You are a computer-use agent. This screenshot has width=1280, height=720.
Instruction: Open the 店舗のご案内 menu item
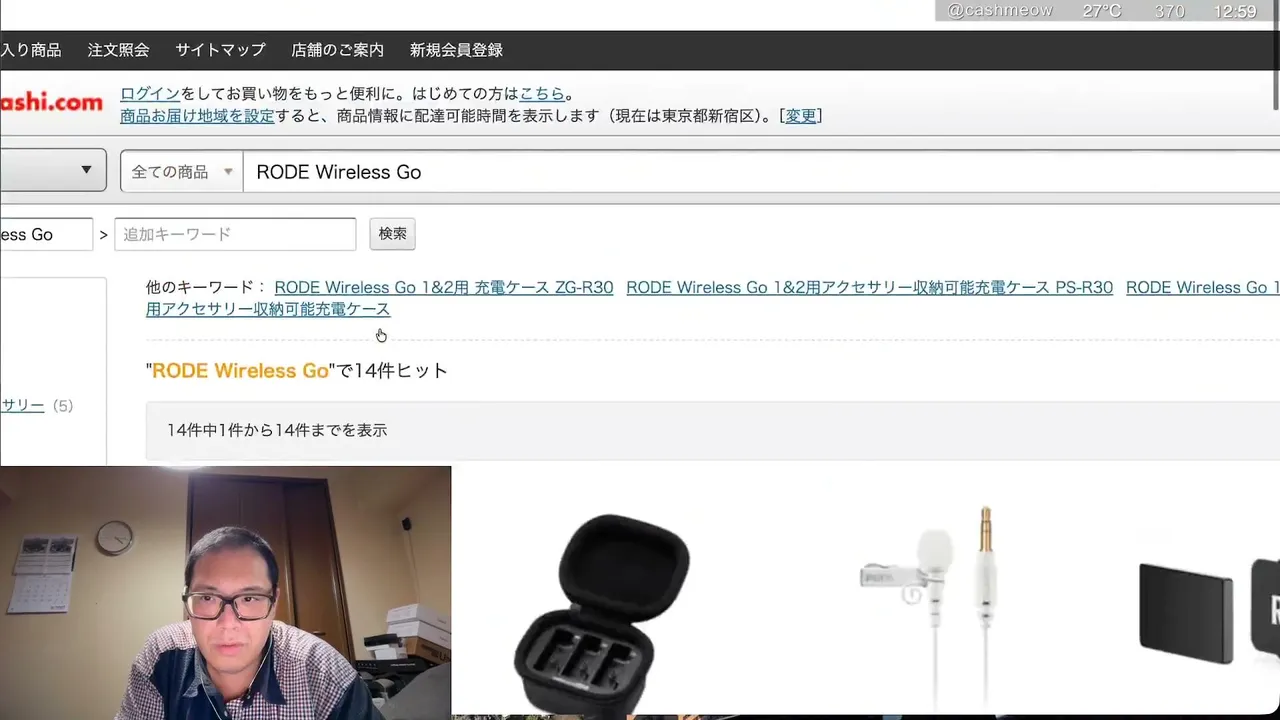tap(337, 50)
